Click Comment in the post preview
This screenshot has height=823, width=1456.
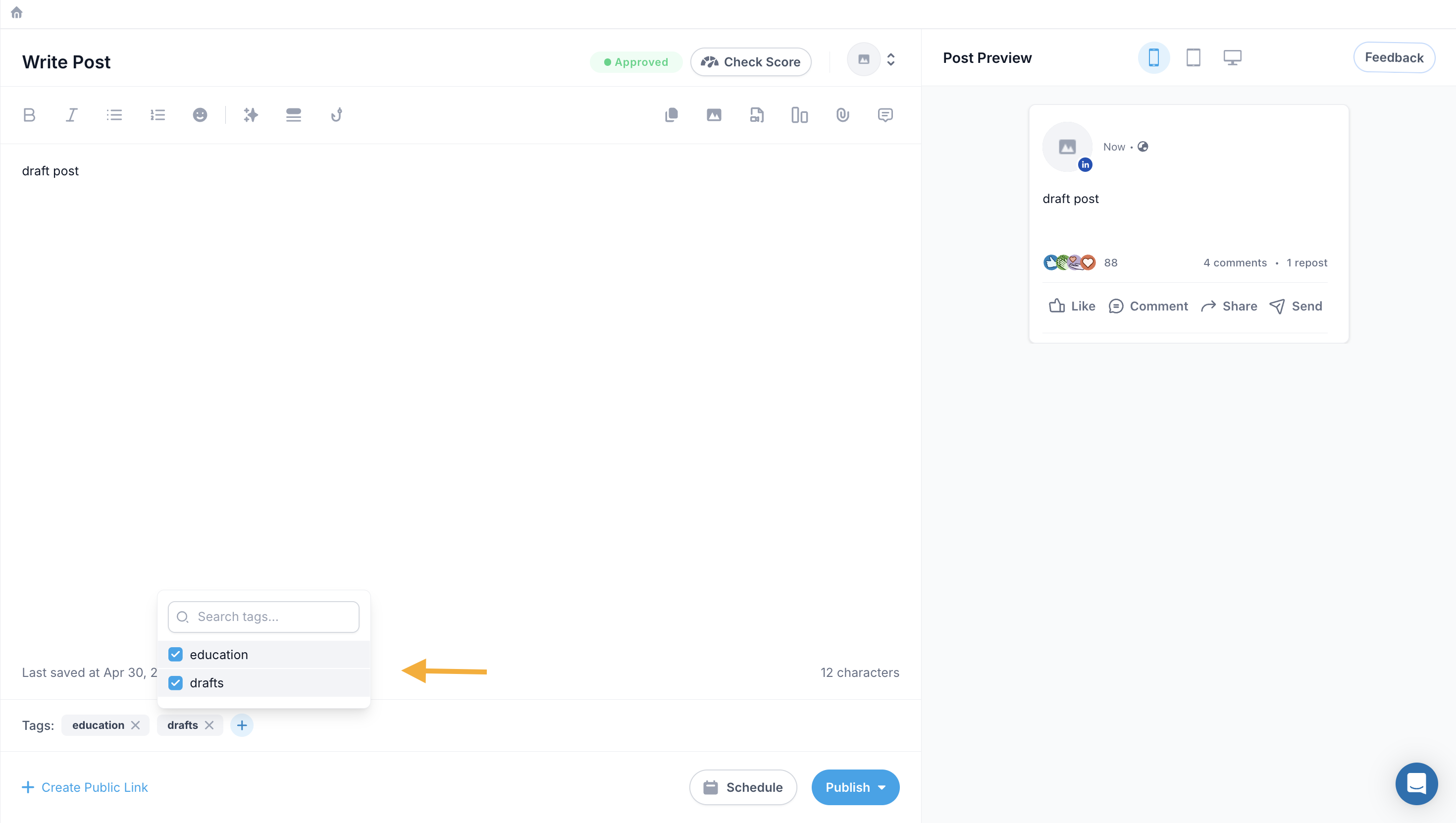point(1148,306)
